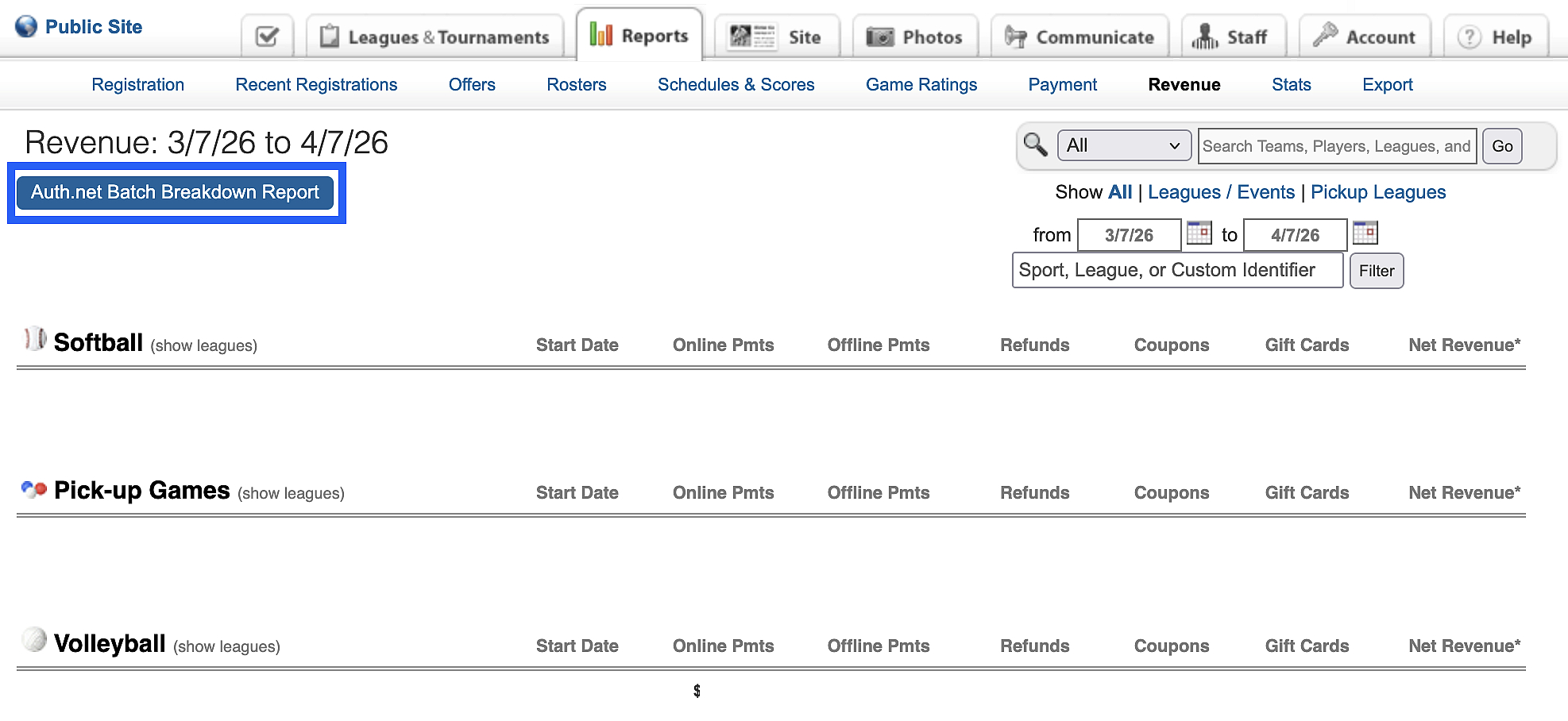Screen dimensions: 1568x721
Task: Go to Offers report
Action: (x=472, y=85)
